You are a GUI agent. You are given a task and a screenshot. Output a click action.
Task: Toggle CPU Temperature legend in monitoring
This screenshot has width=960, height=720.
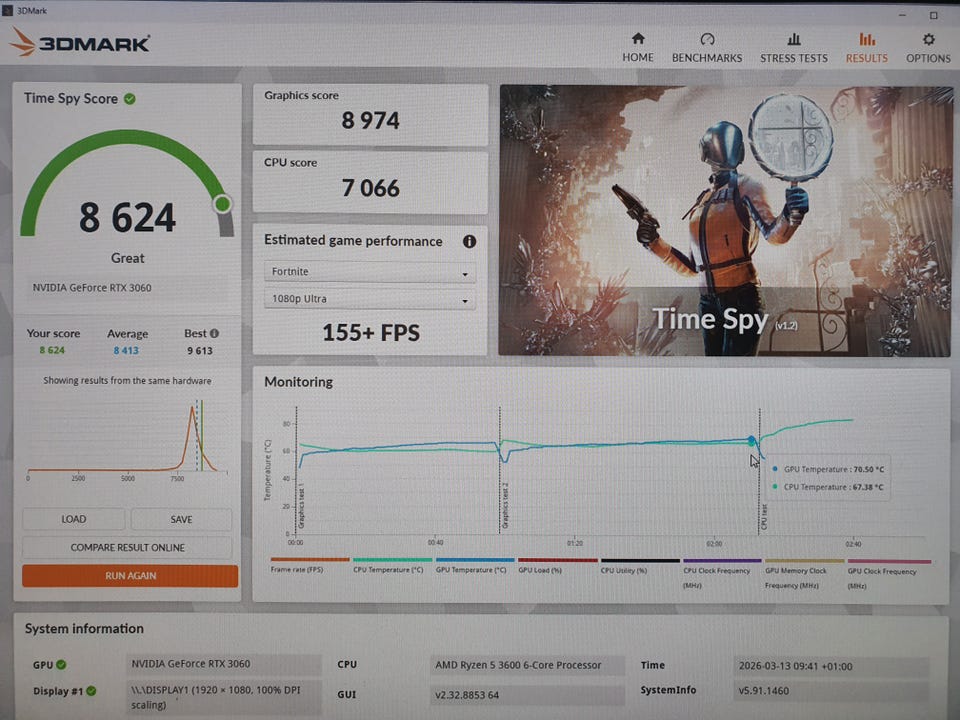(391, 566)
